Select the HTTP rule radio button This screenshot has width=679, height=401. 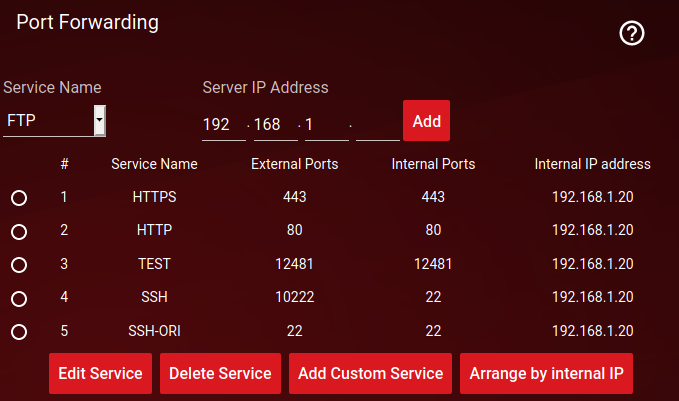[18, 231]
